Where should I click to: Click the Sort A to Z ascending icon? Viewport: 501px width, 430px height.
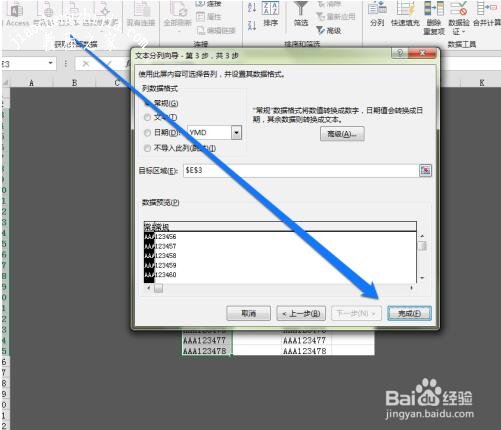[x=252, y=7]
